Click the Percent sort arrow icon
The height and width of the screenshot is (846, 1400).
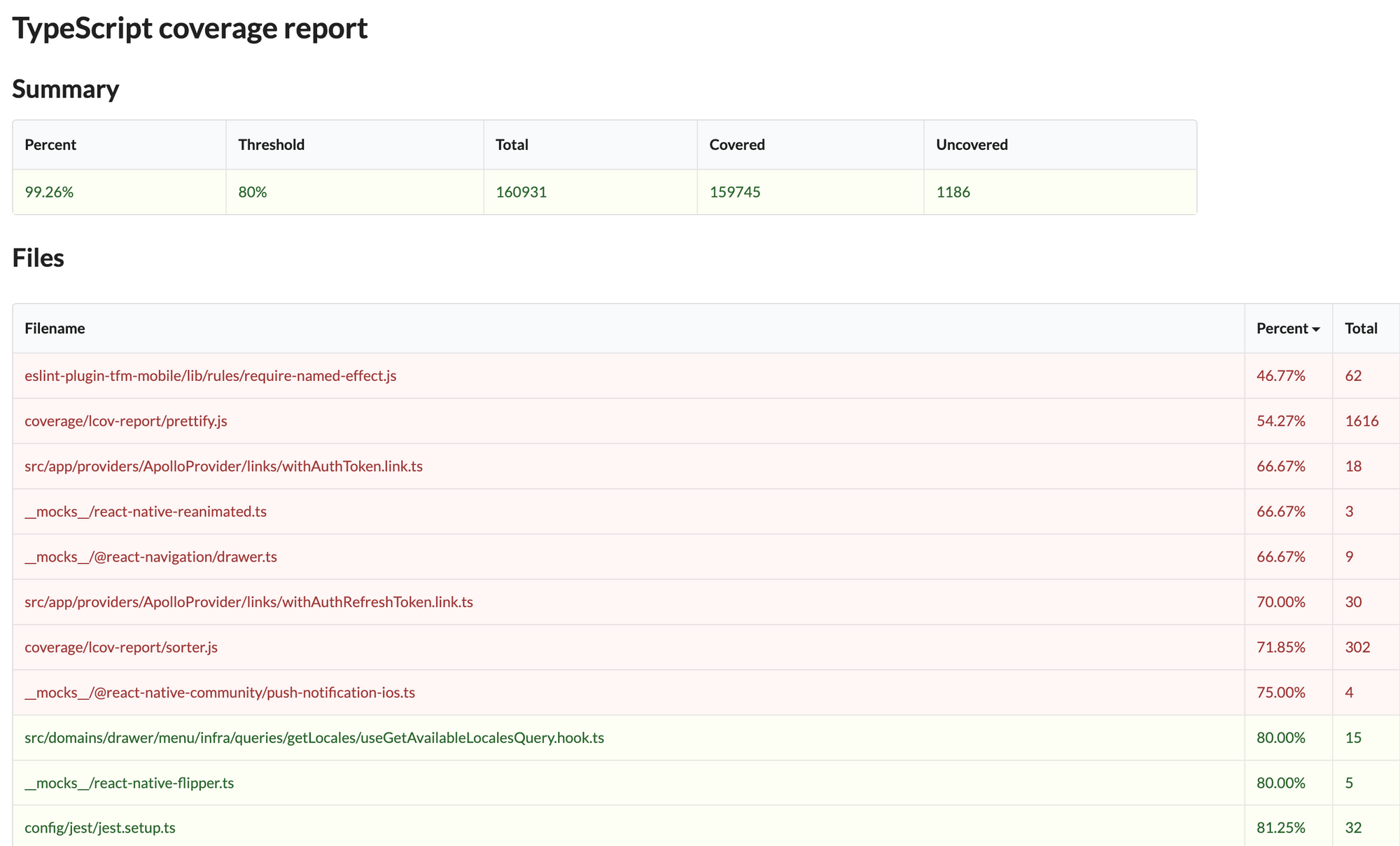(x=1316, y=329)
